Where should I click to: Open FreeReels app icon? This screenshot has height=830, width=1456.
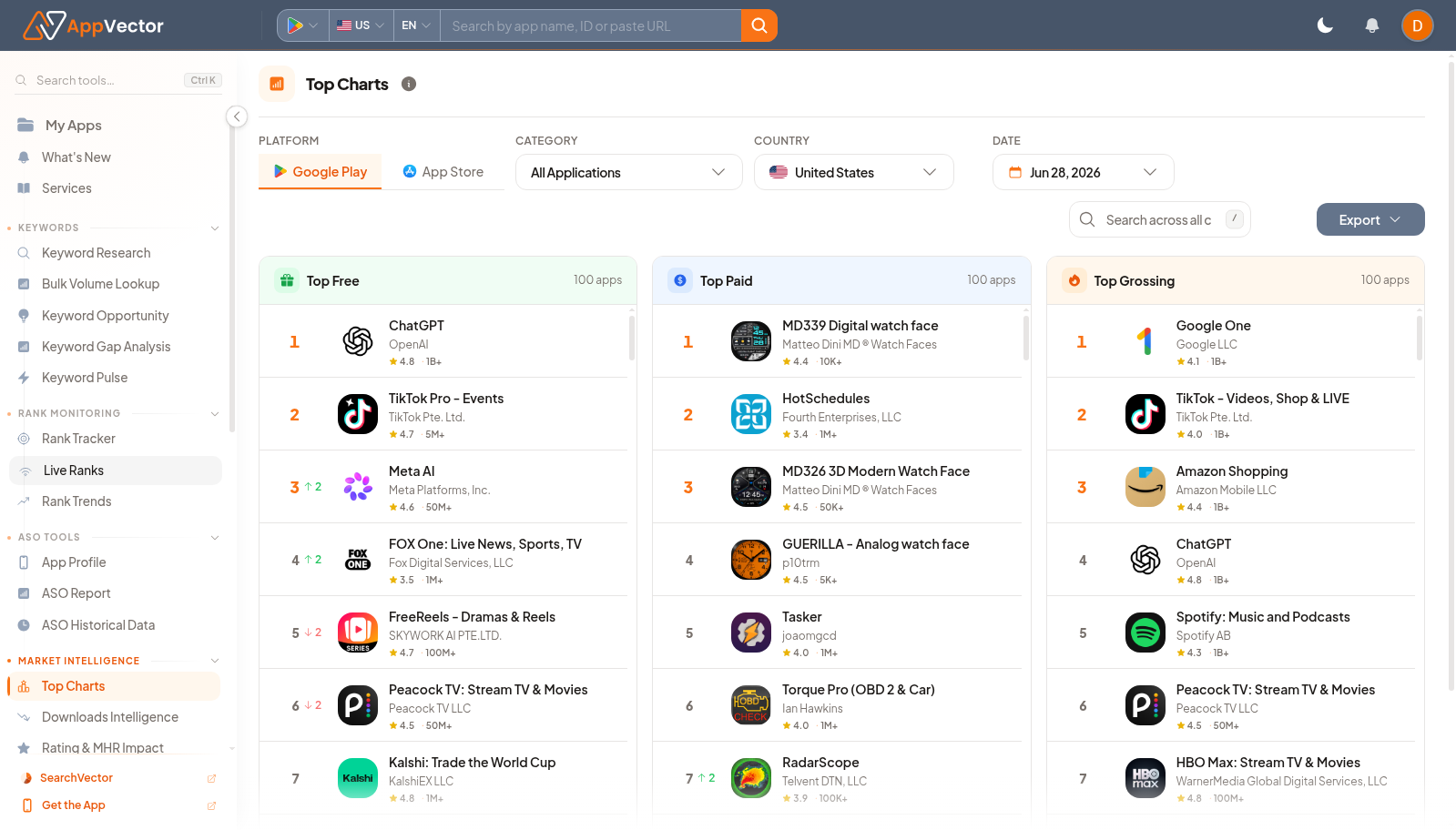[358, 633]
